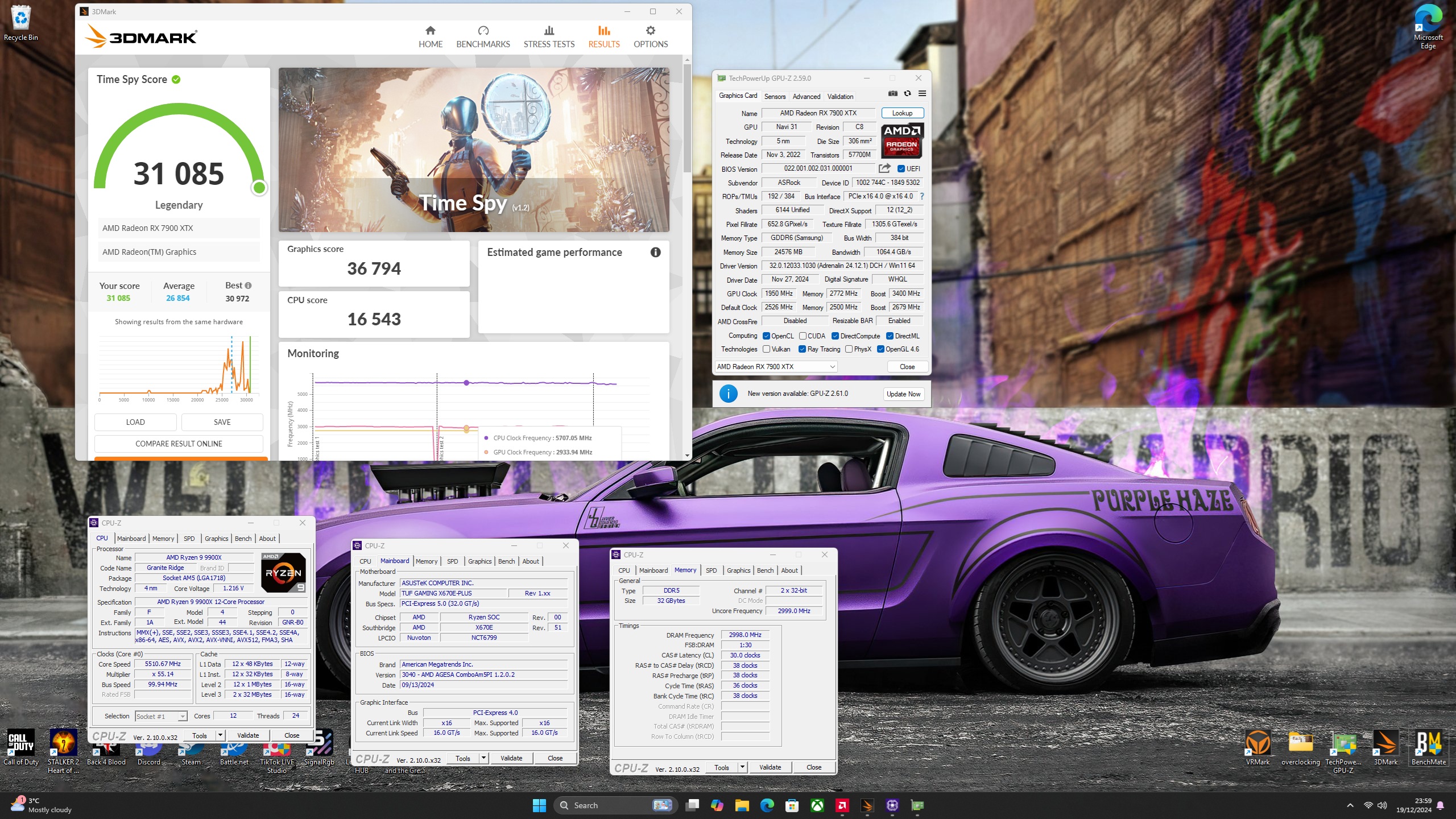The image size is (1456, 819).
Task: Open the Socket #1 selection dropdown in CPU-Z
Action: [x=161, y=717]
